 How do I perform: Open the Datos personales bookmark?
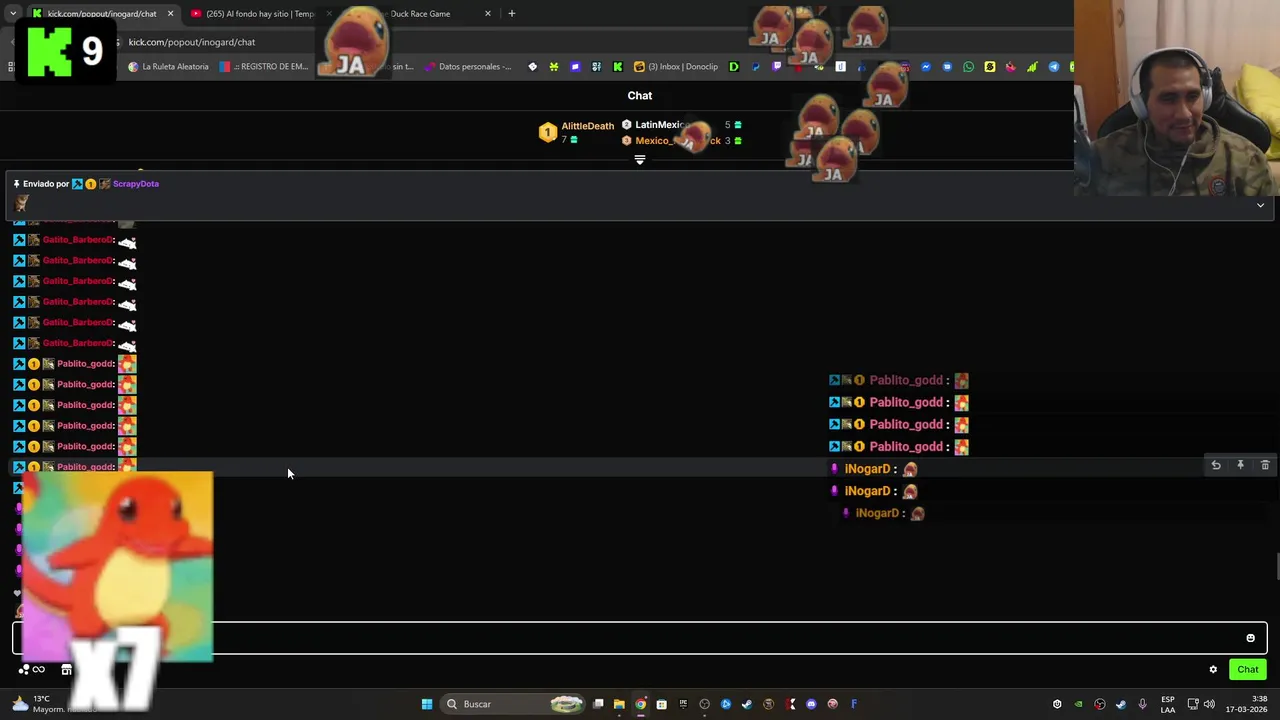[468, 67]
